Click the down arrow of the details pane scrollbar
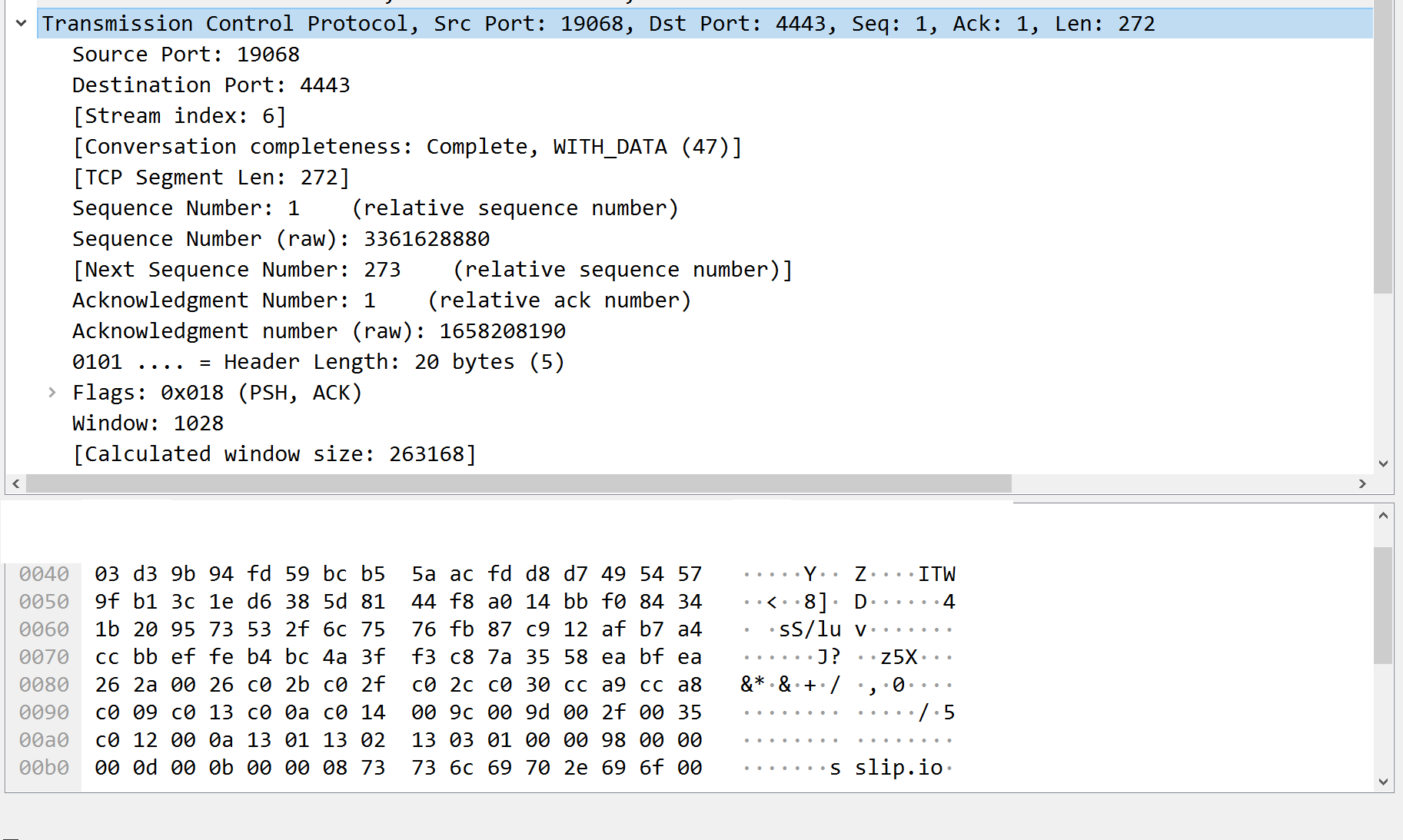1403x840 pixels. 1383,463
